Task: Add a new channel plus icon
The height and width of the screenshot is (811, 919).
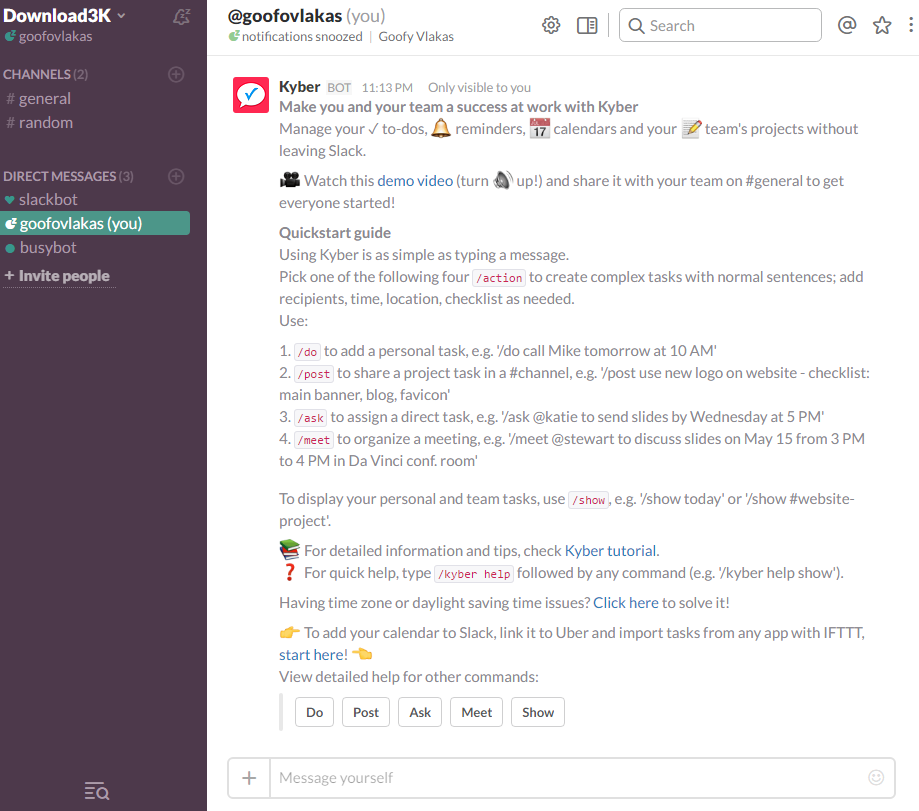Action: (176, 74)
